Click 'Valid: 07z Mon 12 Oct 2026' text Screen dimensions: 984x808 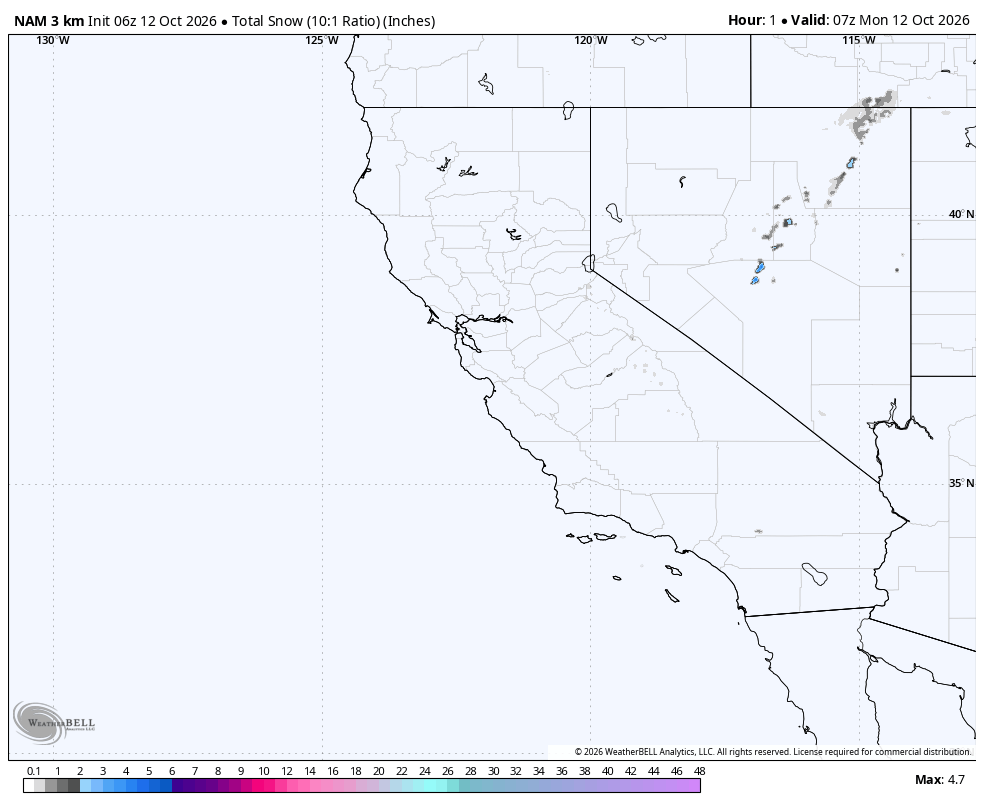coord(880,20)
